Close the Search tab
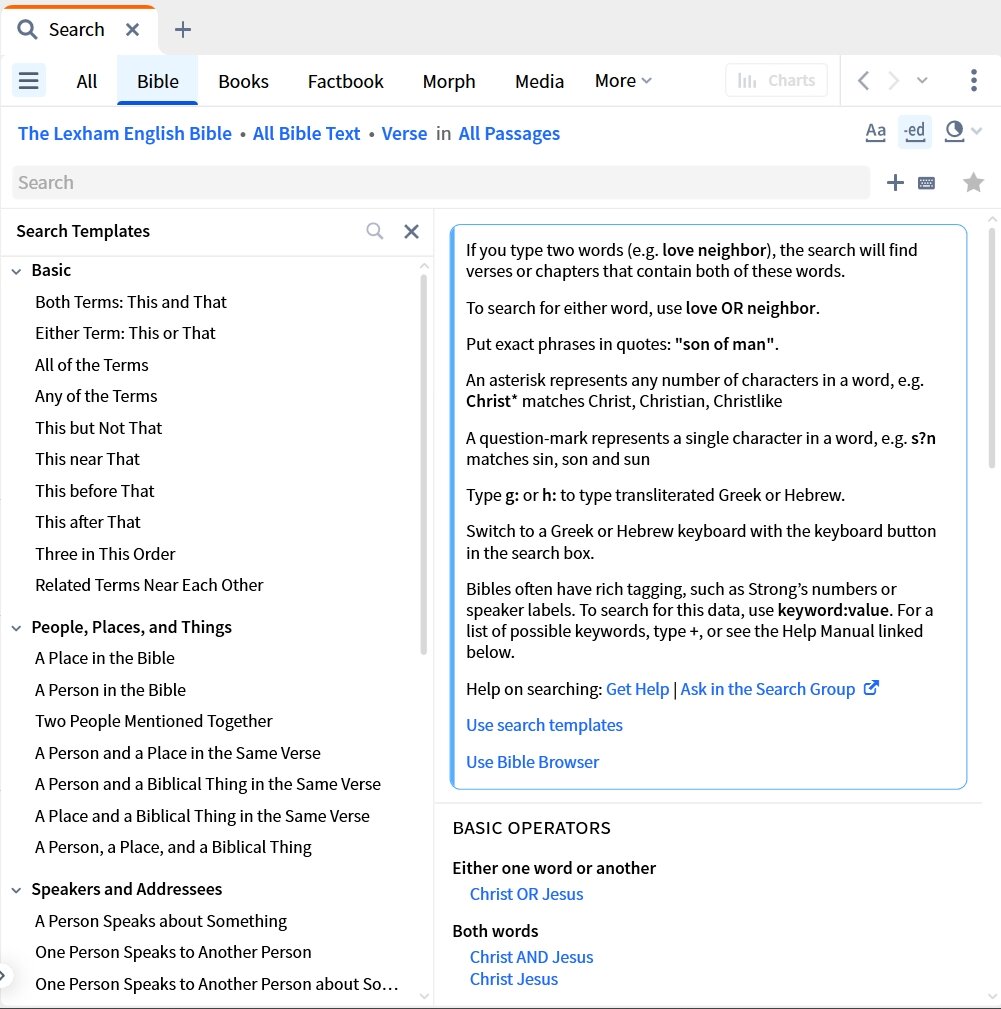This screenshot has height=1009, width=1001. (x=132, y=30)
